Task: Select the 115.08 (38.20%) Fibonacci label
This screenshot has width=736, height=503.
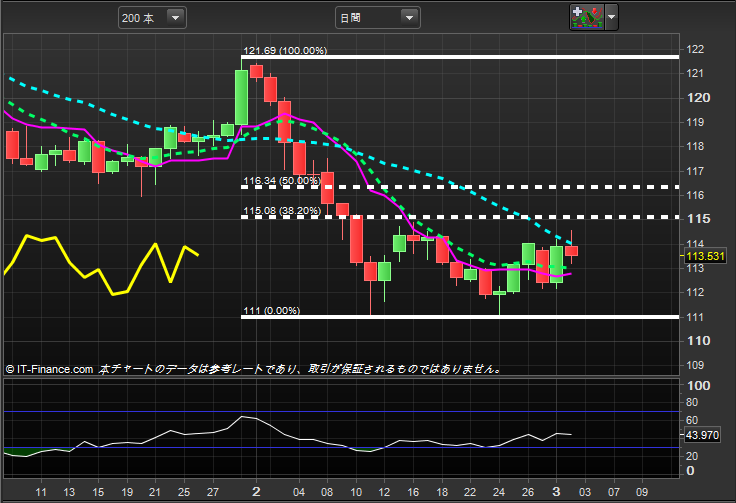Action: [x=282, y=211]
